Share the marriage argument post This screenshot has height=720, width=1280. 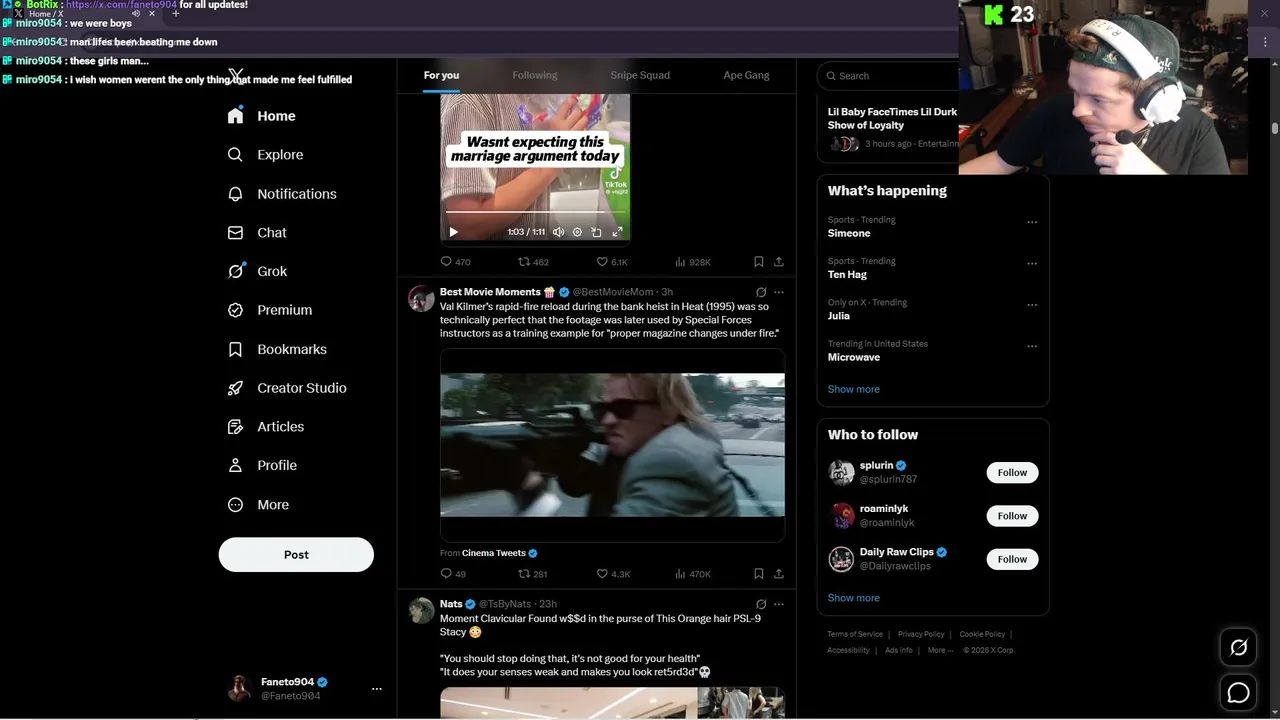click(778, 262)
